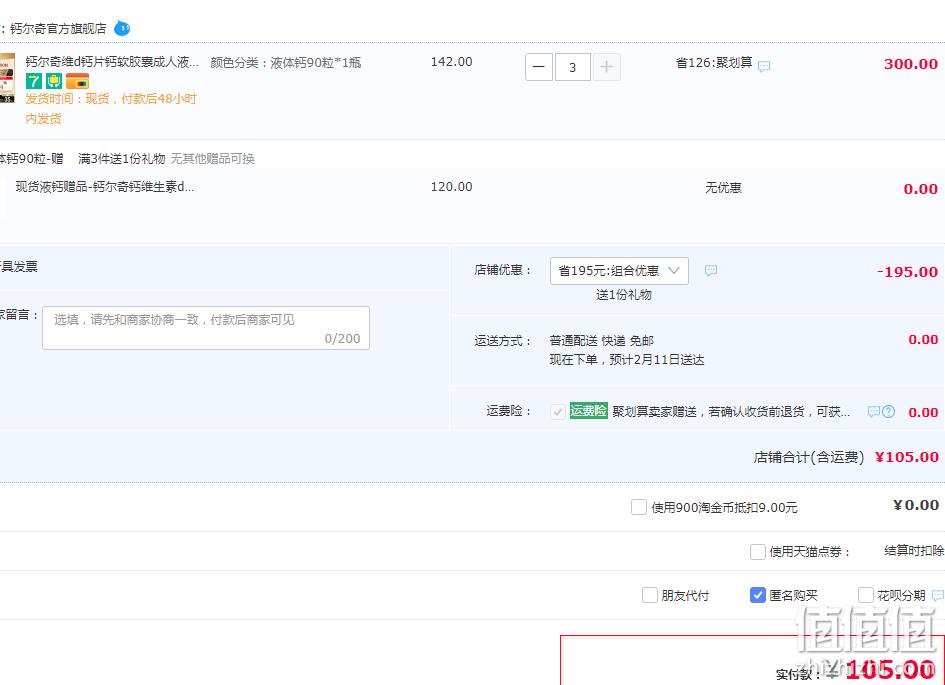Check the 使用天猫点券 checkbox

[758, 551]
